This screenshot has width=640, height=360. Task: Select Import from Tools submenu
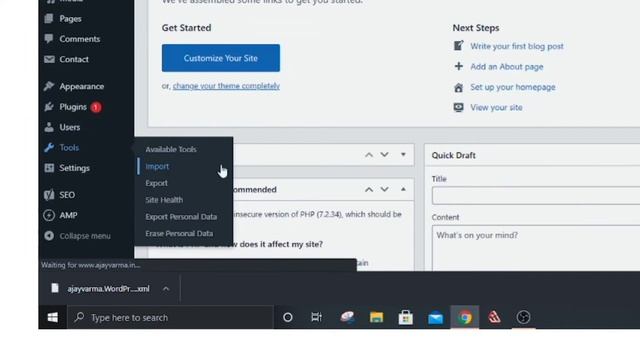pos(157,167)
